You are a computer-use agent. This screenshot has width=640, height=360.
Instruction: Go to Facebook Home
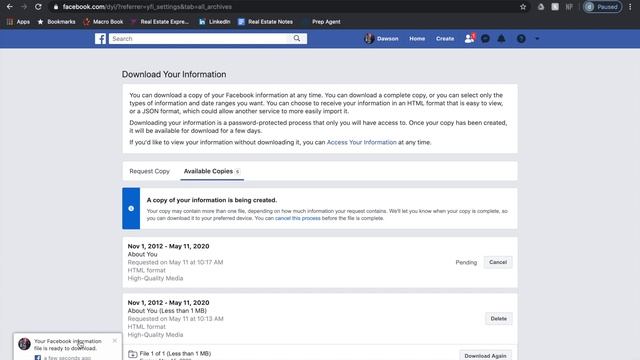(417, 39)
